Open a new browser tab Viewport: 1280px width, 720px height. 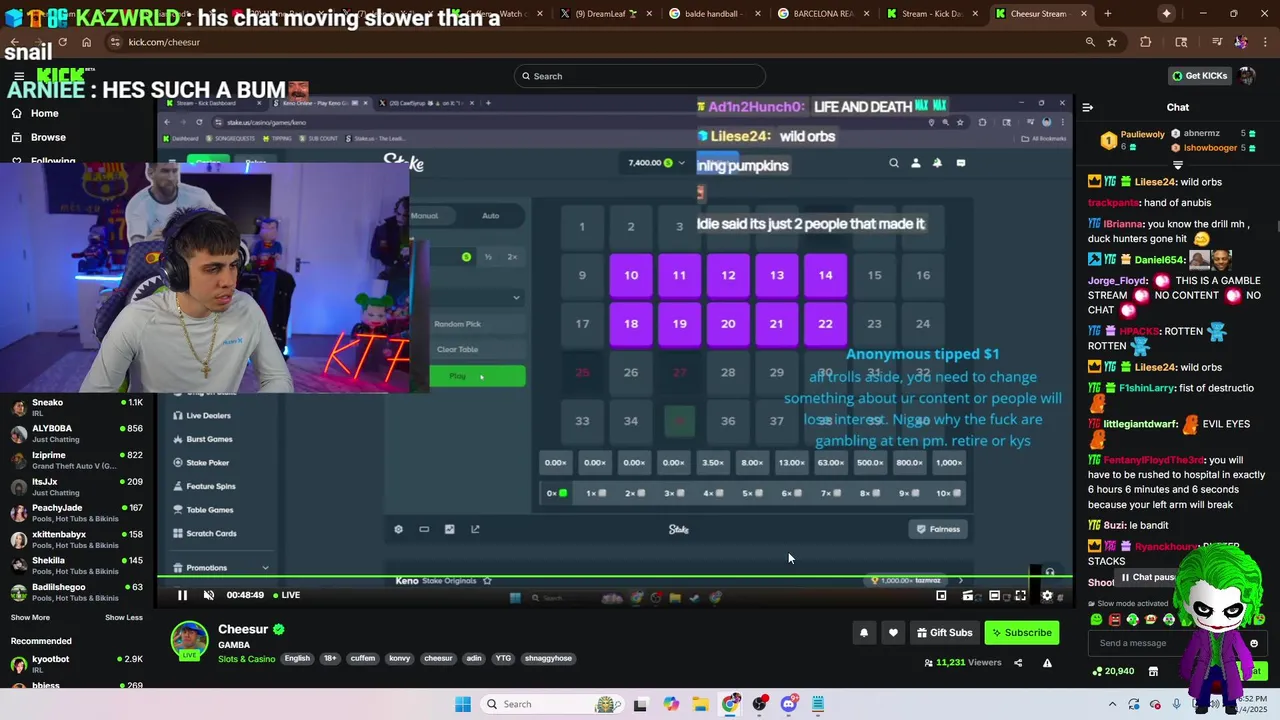(x=1107, y=14)
